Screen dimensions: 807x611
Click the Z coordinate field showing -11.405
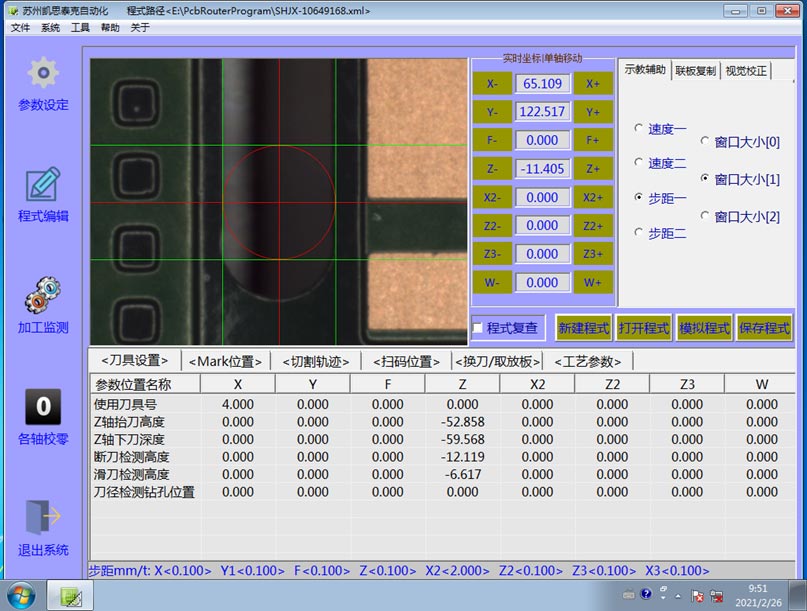pos(542,169)
